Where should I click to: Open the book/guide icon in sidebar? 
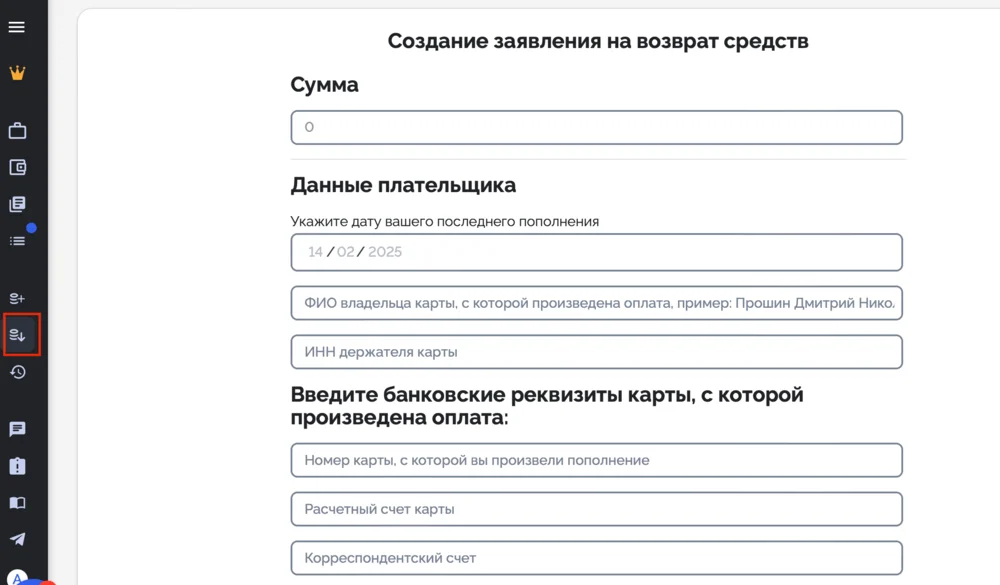pos(18,502)
